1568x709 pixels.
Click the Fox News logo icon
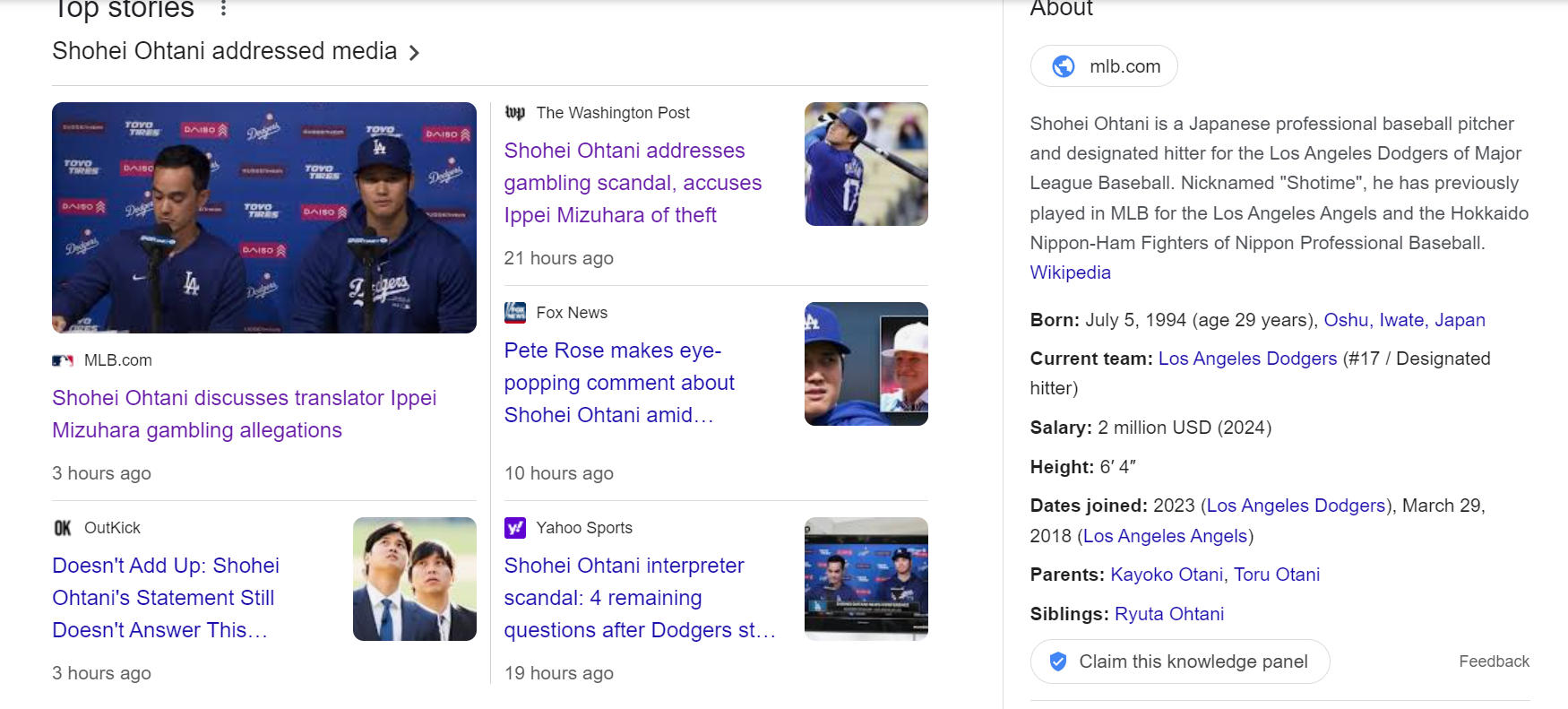tap(515, 313)
